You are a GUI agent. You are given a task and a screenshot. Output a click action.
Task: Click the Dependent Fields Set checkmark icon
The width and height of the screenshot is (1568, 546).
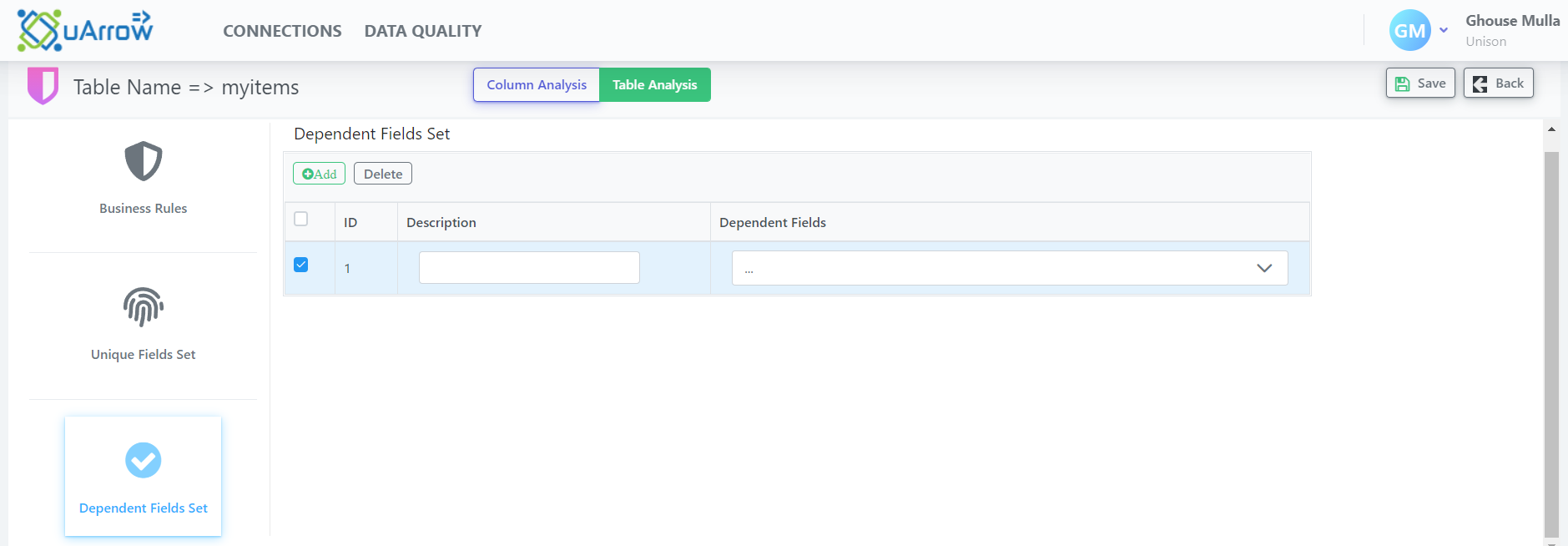(144, 460)
